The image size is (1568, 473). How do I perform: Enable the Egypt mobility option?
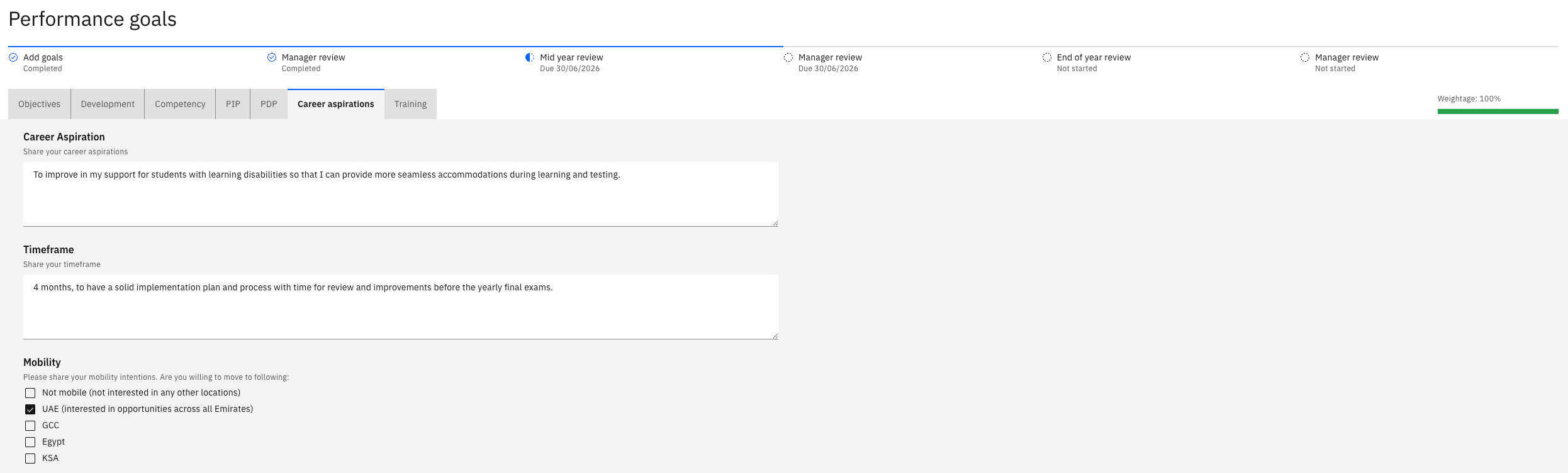pos(30,442)
